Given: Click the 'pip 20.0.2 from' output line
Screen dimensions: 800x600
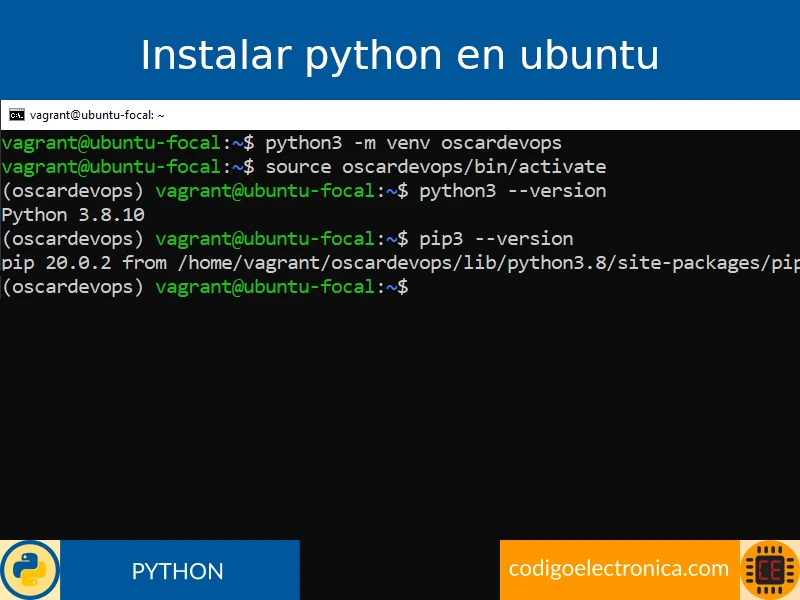Looking at the screenshot, I should pos(400,263).
